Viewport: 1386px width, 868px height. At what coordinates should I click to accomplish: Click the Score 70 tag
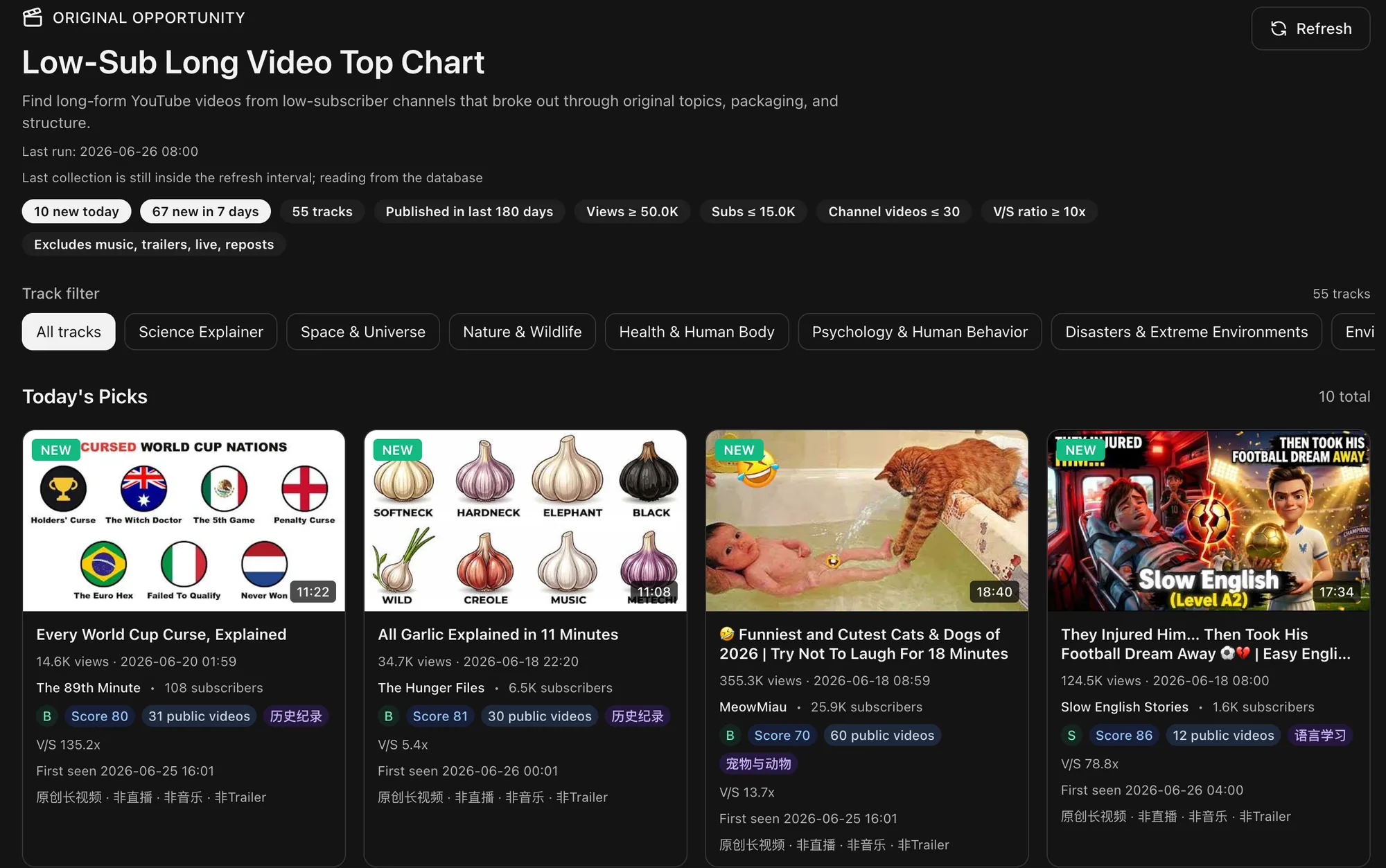pos(782,736)
